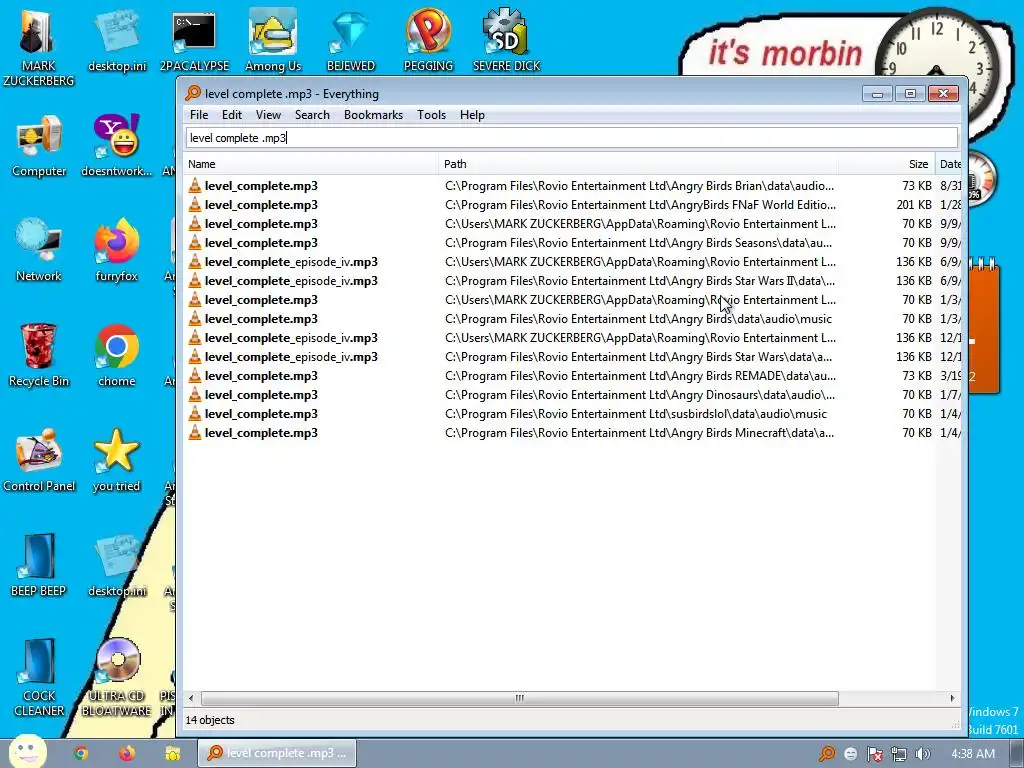
Task: Select level_complete.mp3 in Angry Birds Brian path
Action: tap(572, 185)
